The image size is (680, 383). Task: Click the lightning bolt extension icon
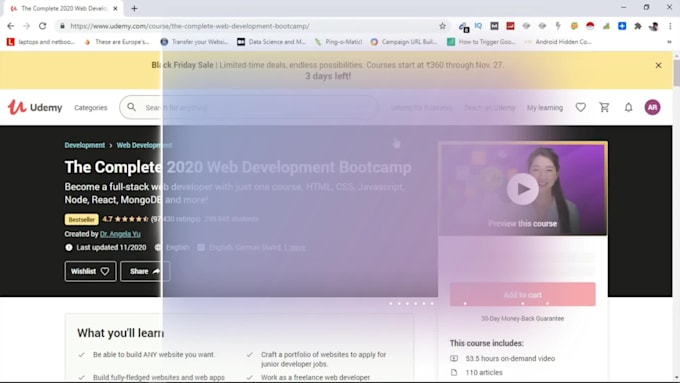point(558,26)
